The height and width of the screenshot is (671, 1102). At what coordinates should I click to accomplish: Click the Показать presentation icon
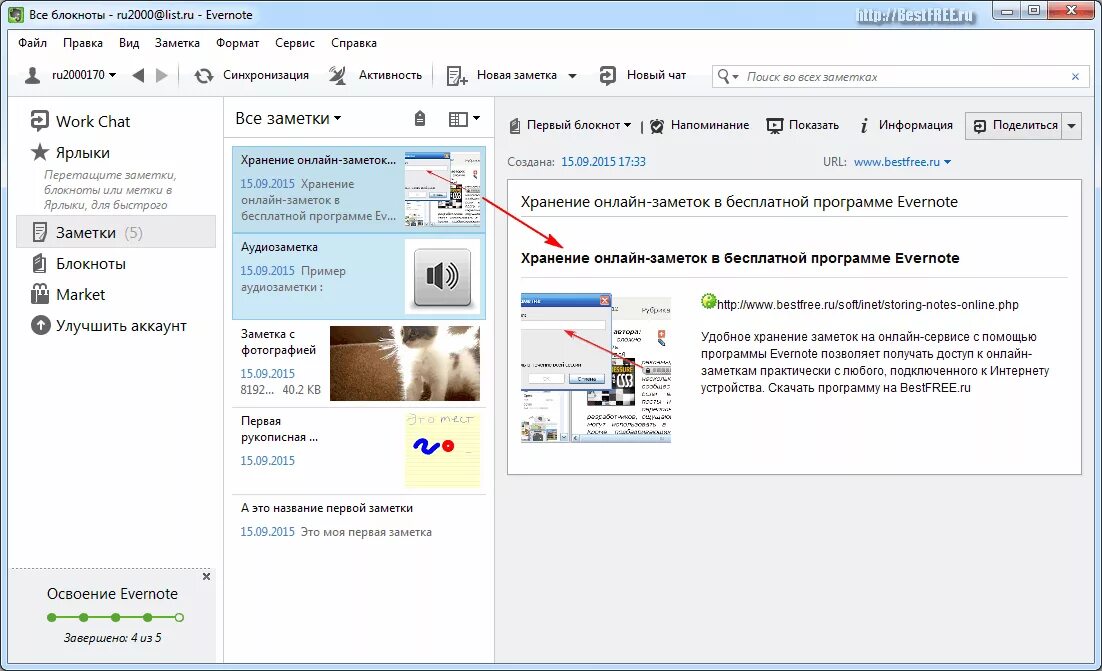pos(774,126)
